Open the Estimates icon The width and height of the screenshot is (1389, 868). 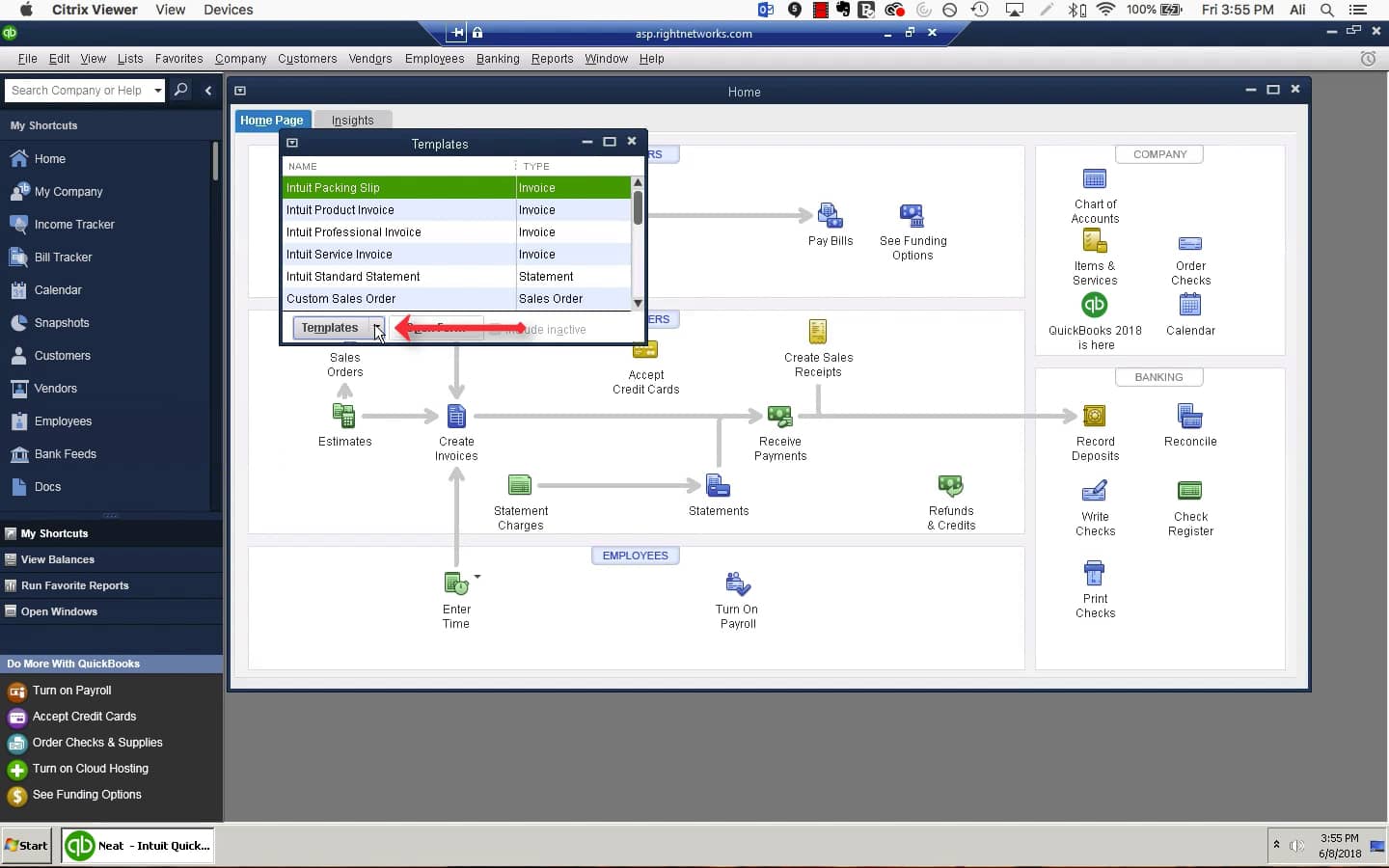pos(344,416)
